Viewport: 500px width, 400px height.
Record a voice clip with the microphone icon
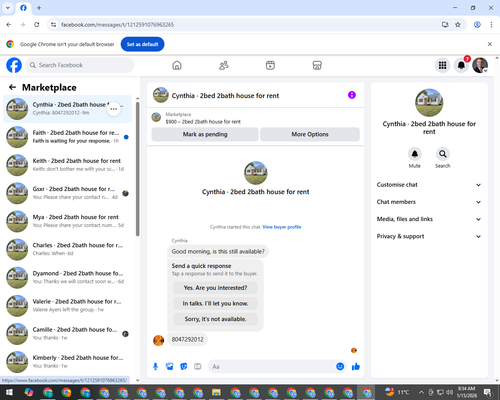[x=155, y=367]
